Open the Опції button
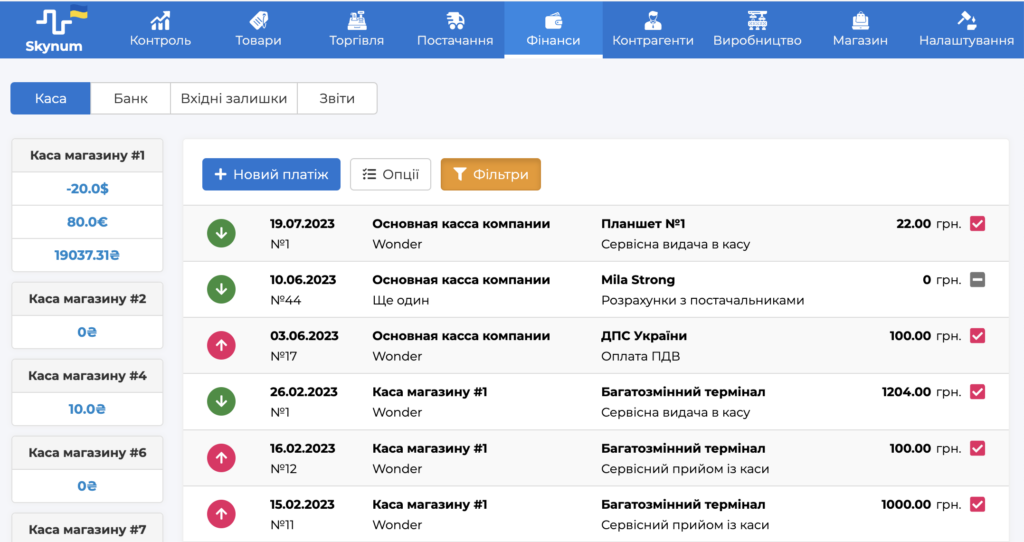This screenshot has width=1024, height=542. tap(391, 174)
